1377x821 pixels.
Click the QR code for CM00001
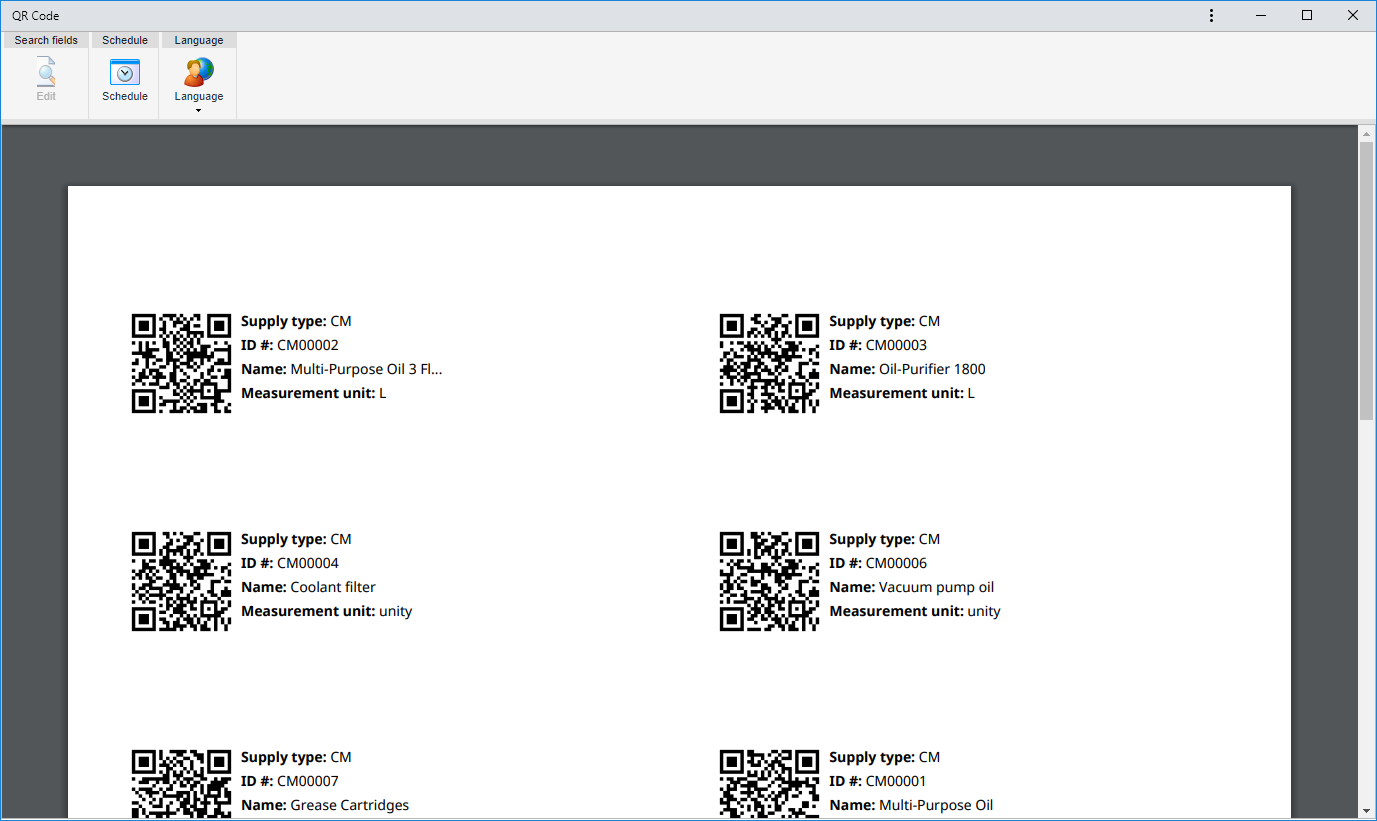tap(769, 784)
